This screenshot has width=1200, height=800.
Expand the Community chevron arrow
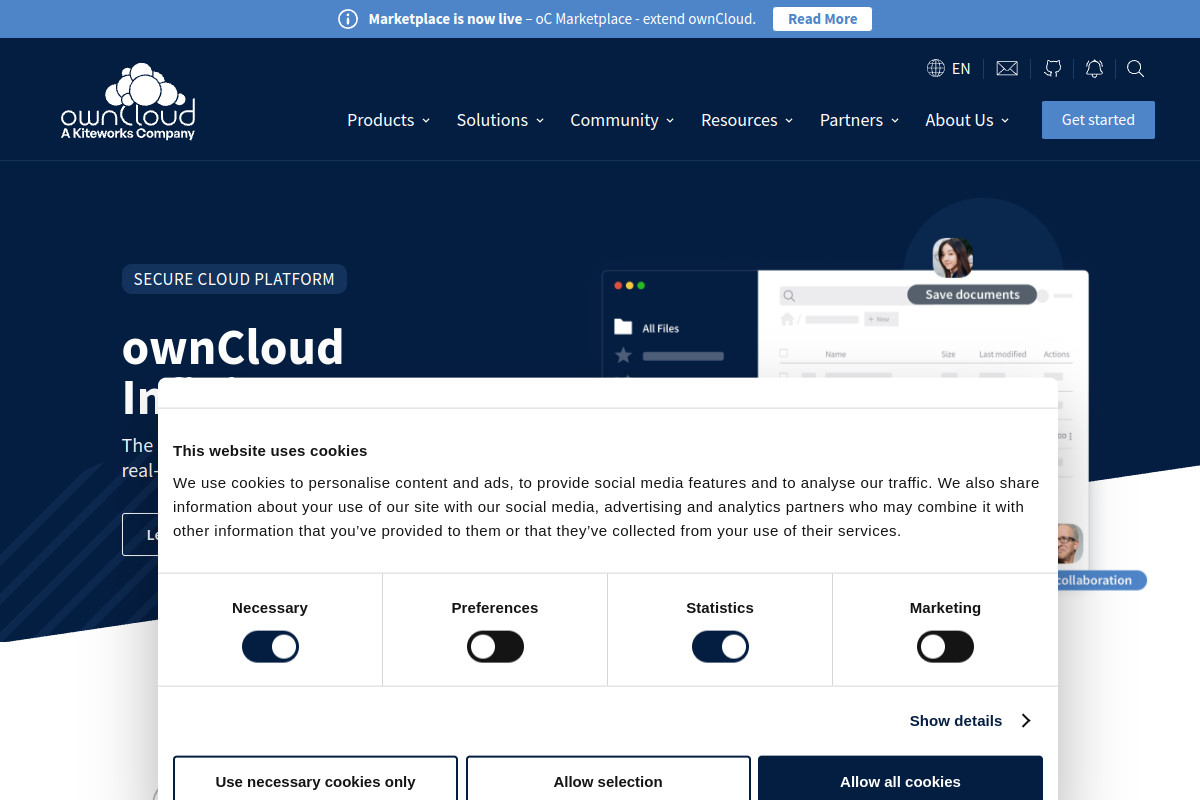point(670,121)
